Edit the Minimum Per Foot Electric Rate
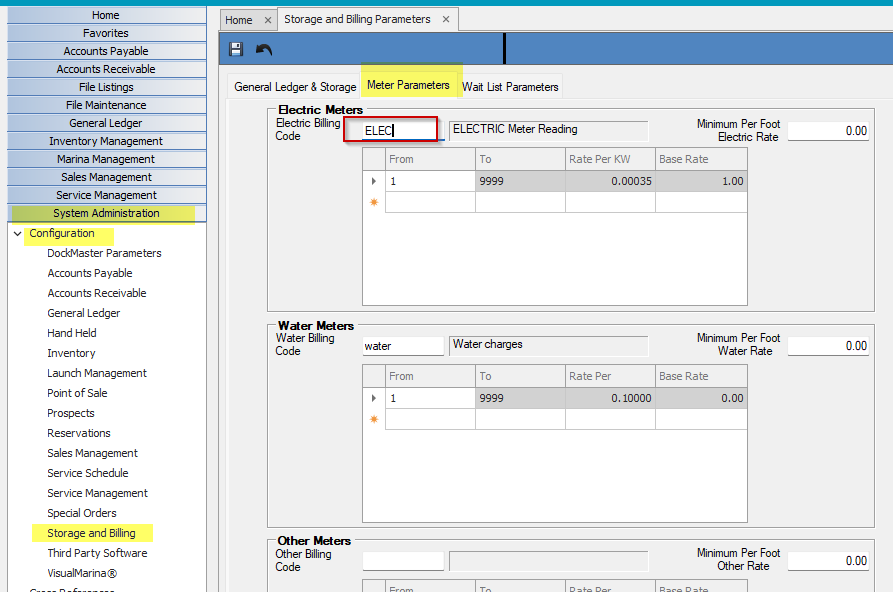The image size is (893, 592). tap(829, 131)
